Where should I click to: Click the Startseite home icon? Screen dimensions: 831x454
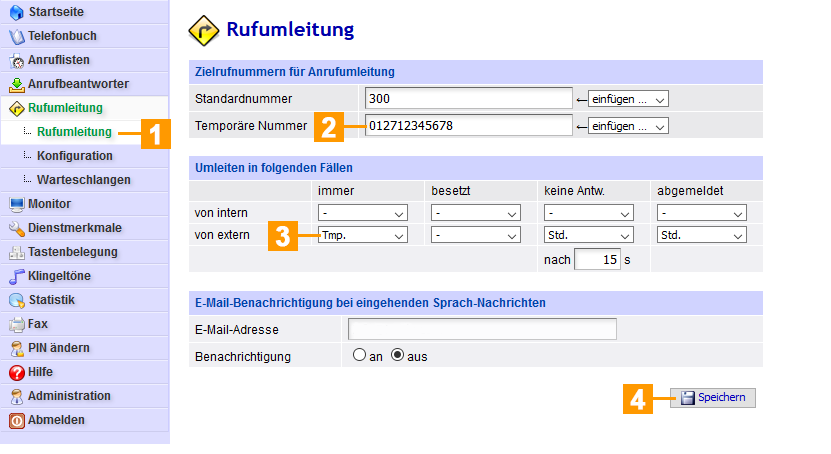16,12
